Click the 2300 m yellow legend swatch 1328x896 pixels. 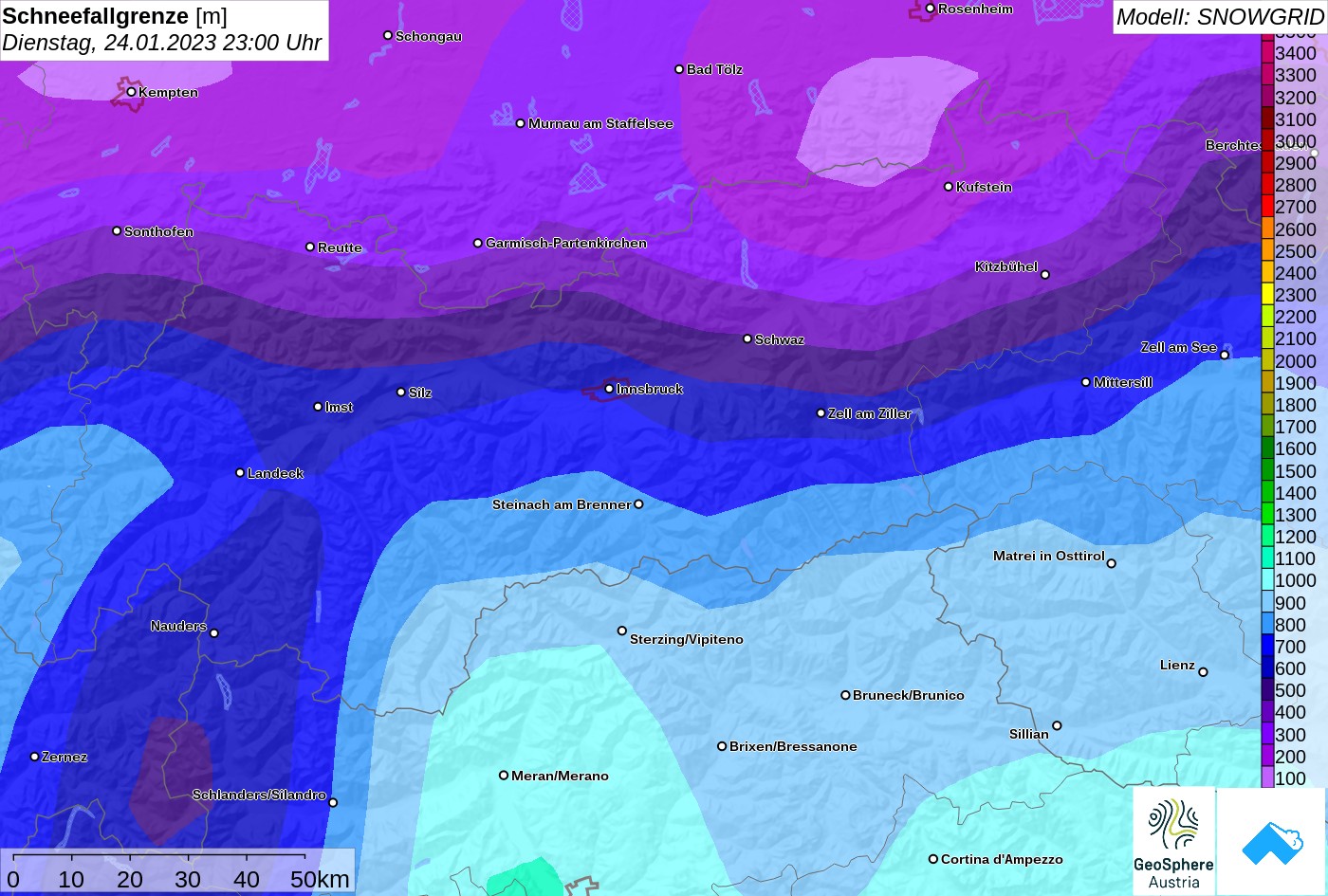pos(1267,295)
